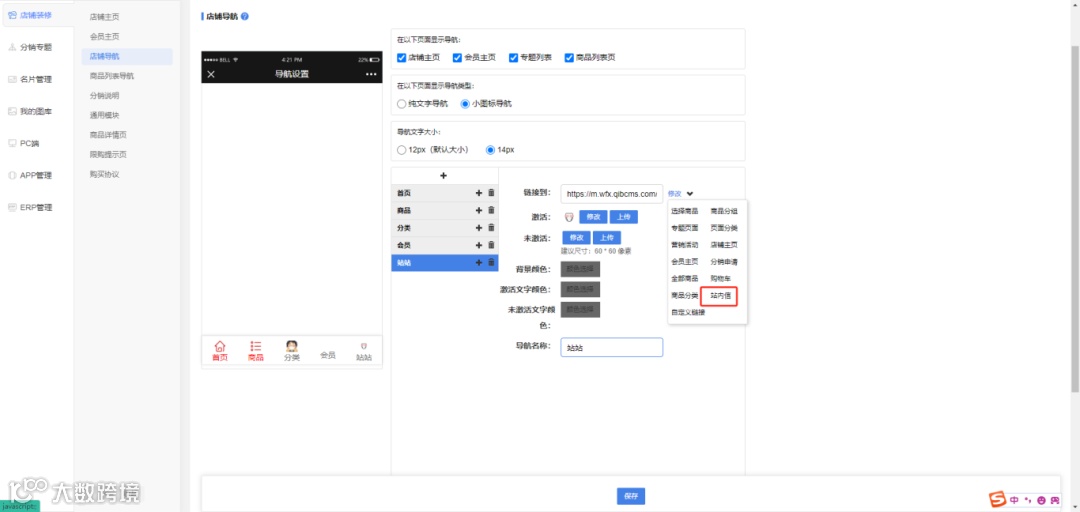
Task: Tap the 商品 list icon in preview
Action: (256, 346)
